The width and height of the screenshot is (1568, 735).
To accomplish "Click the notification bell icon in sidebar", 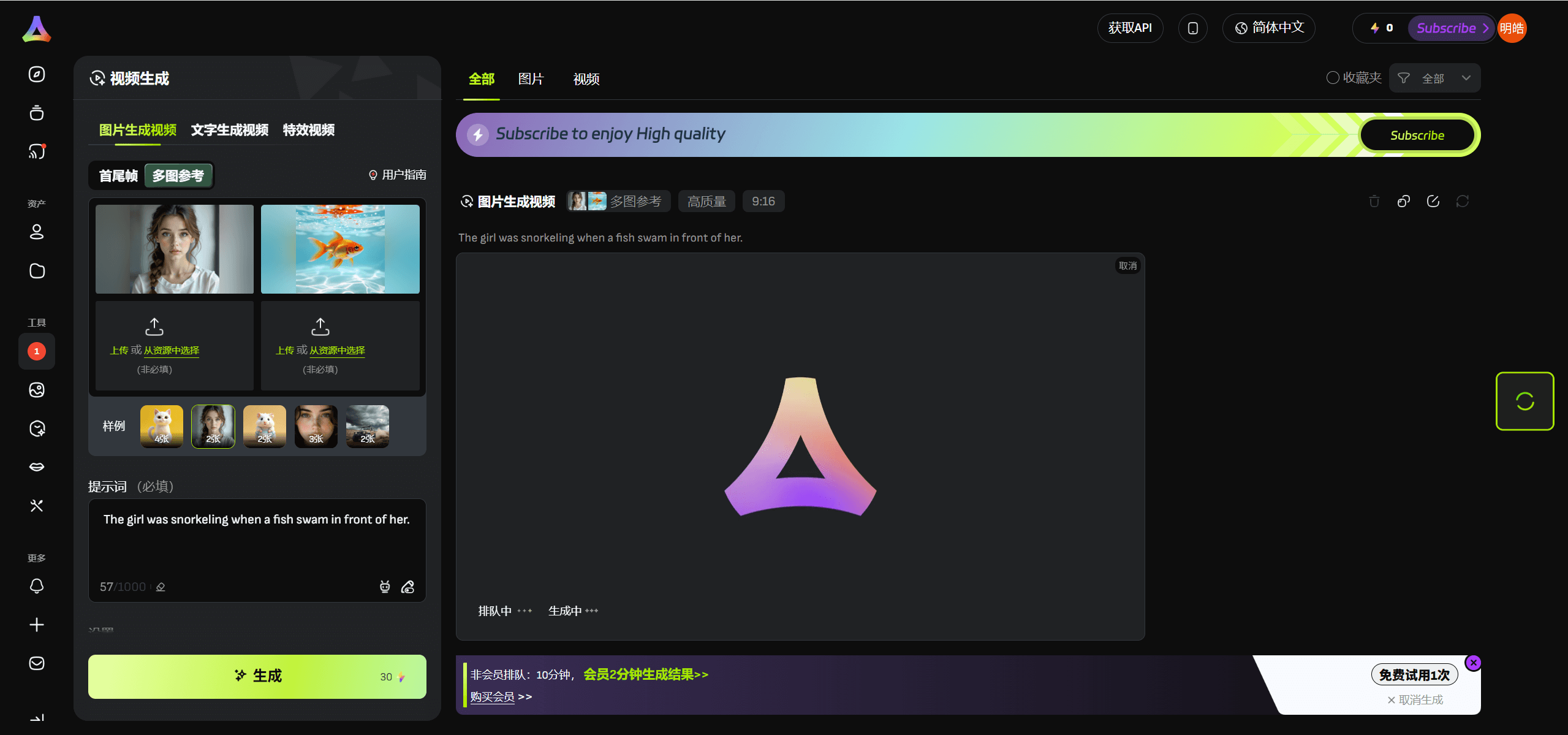I will tap(37, 586).
